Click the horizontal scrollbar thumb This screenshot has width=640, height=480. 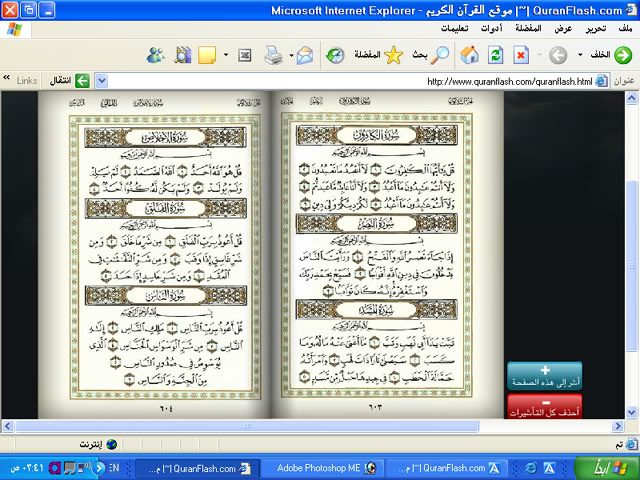pyautogui.click(x=247, y=427)
